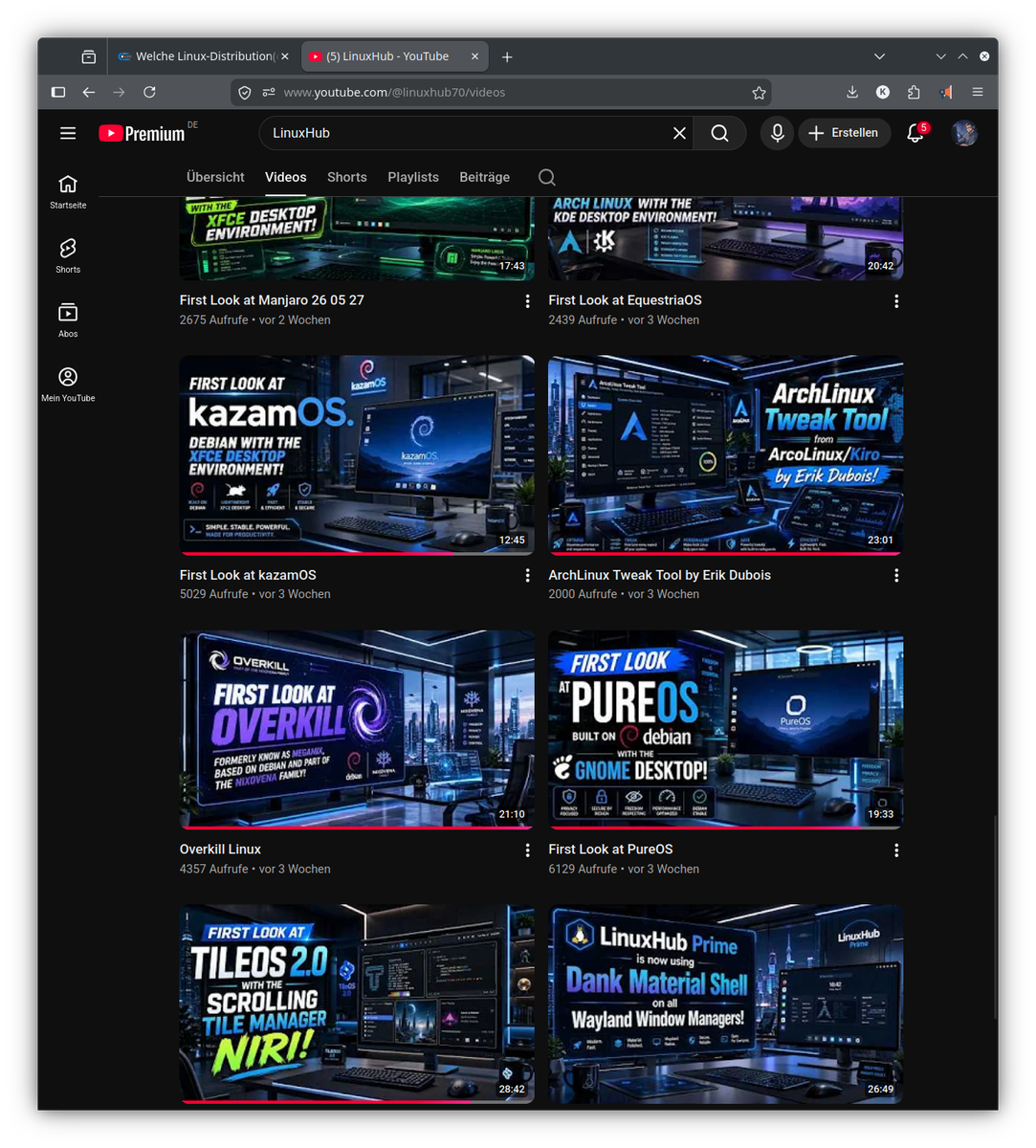
Task: Play the kazamOS video thumbnail
Action: coord(357,455)
